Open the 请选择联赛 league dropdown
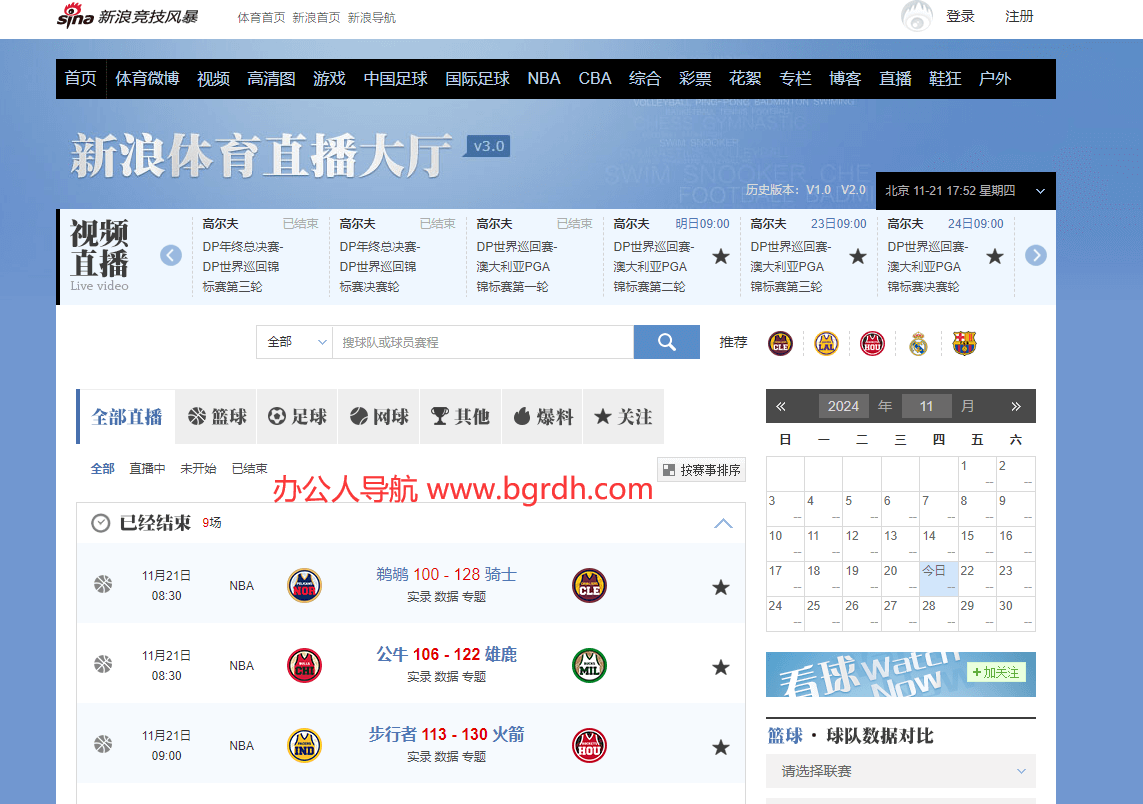1143x804 pixels. (901, 771)
